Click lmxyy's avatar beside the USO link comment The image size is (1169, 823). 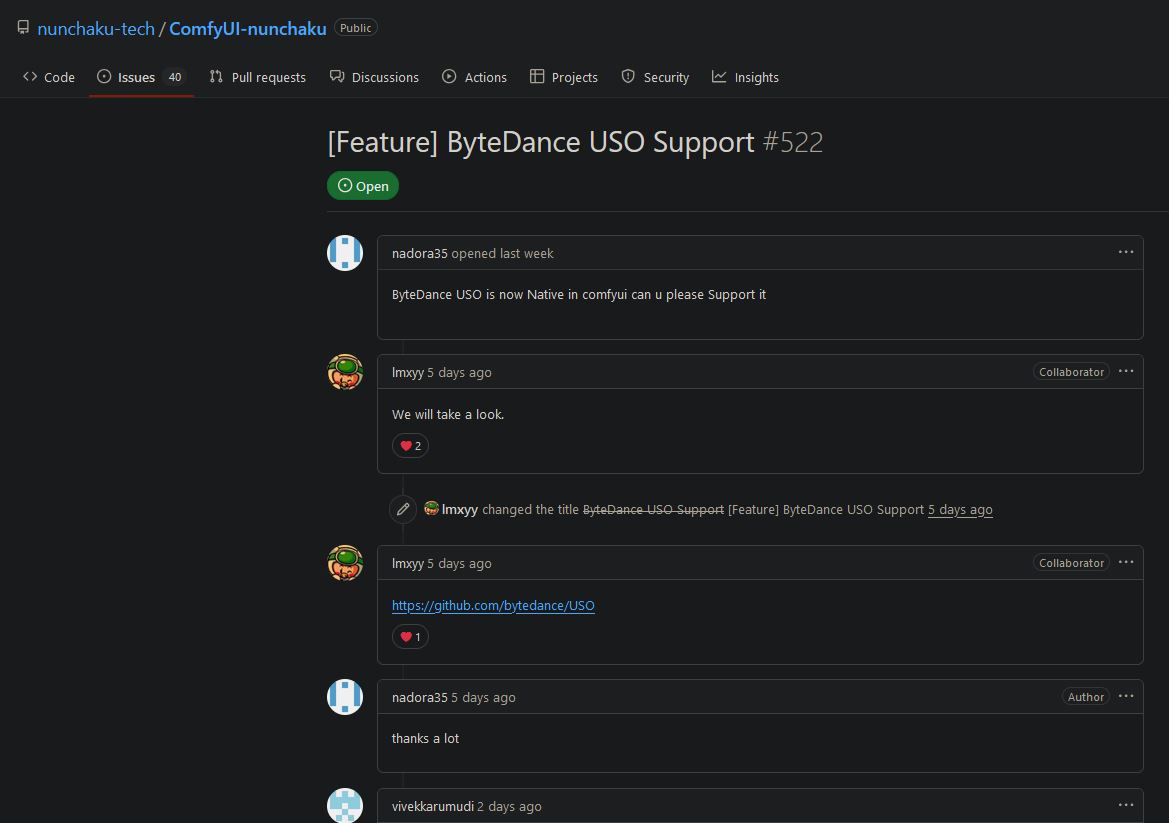point(345,563)
